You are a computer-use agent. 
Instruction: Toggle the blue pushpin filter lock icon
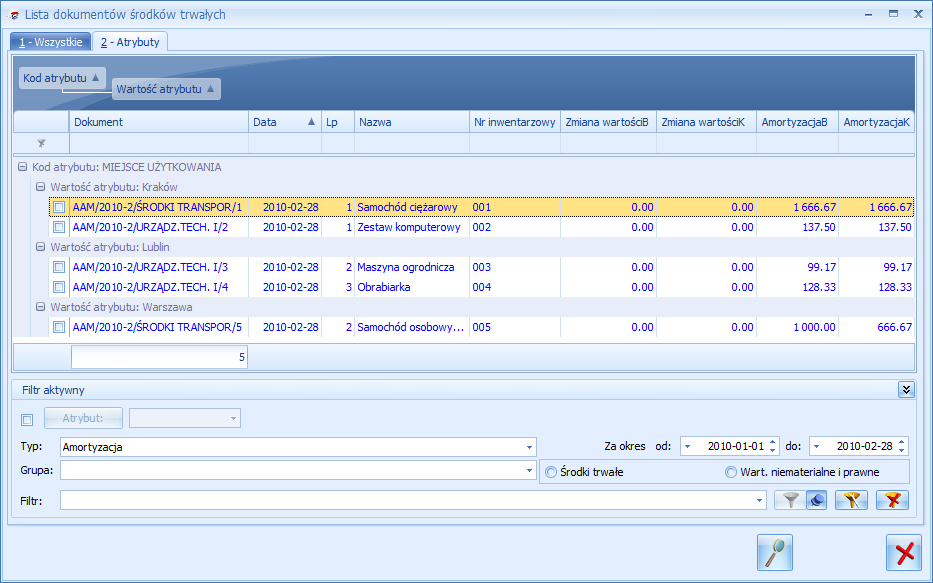[x=817, y=500]
